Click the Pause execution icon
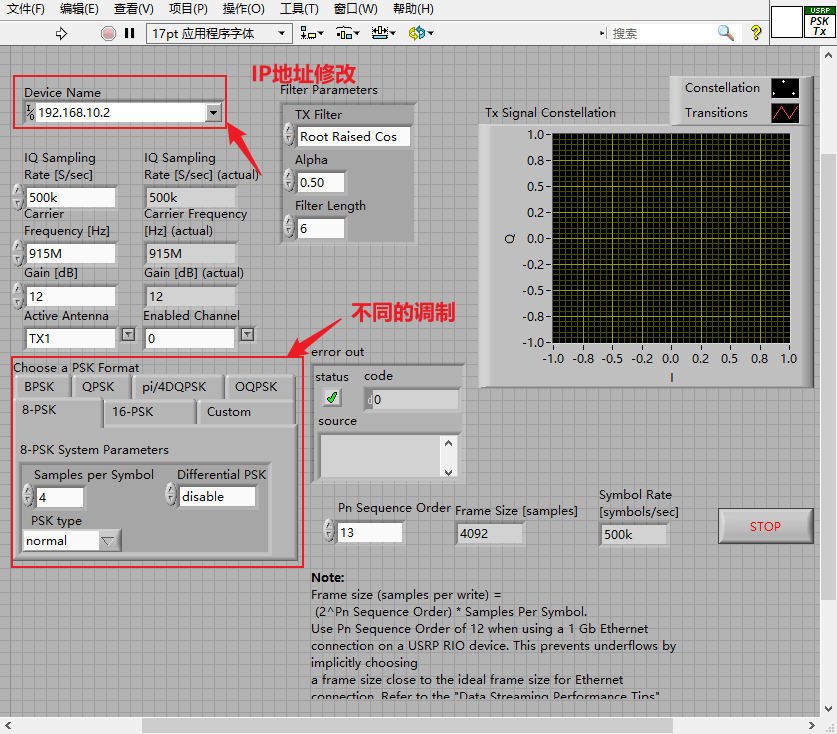The height and width of the screenshot is (734, 837). click(129, 33)
